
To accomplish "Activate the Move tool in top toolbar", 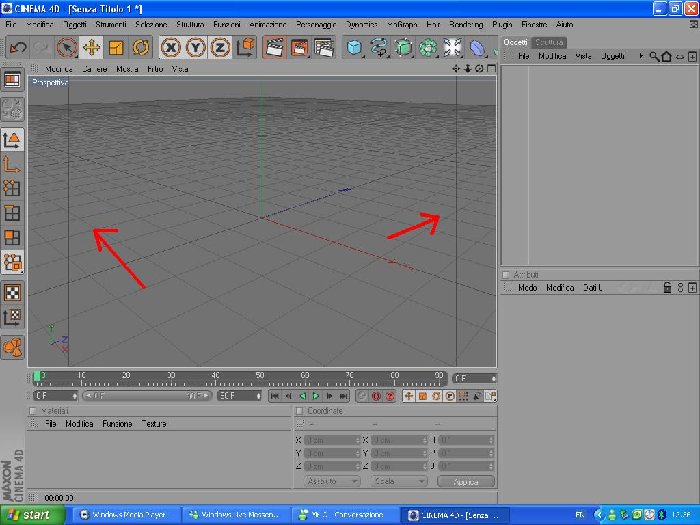I will coord(91,47).
